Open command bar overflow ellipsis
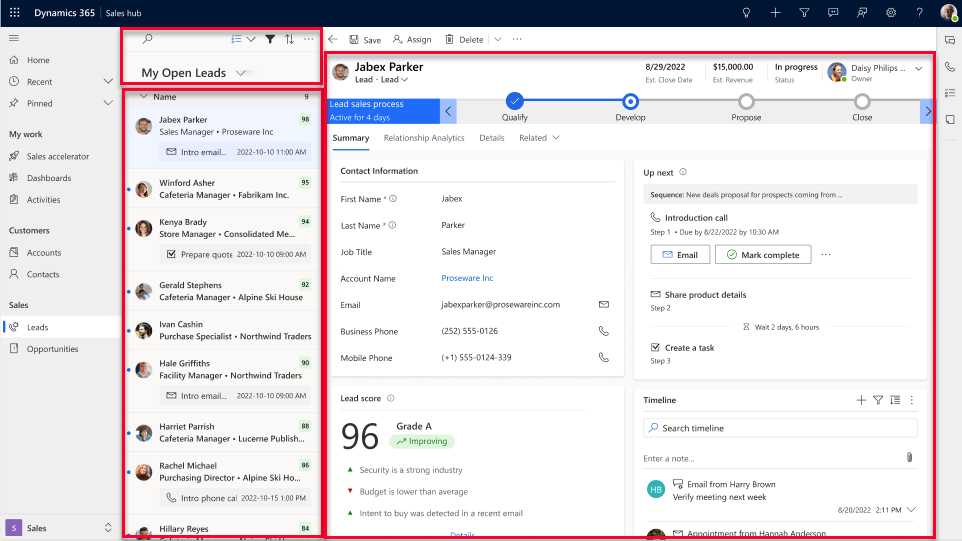 517,39
